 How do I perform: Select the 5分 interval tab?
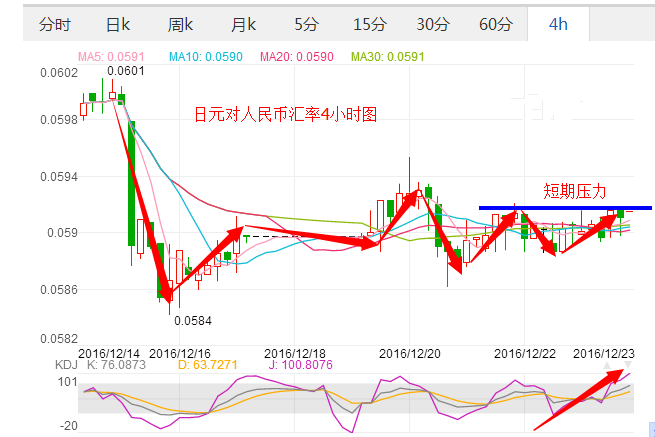307,24
